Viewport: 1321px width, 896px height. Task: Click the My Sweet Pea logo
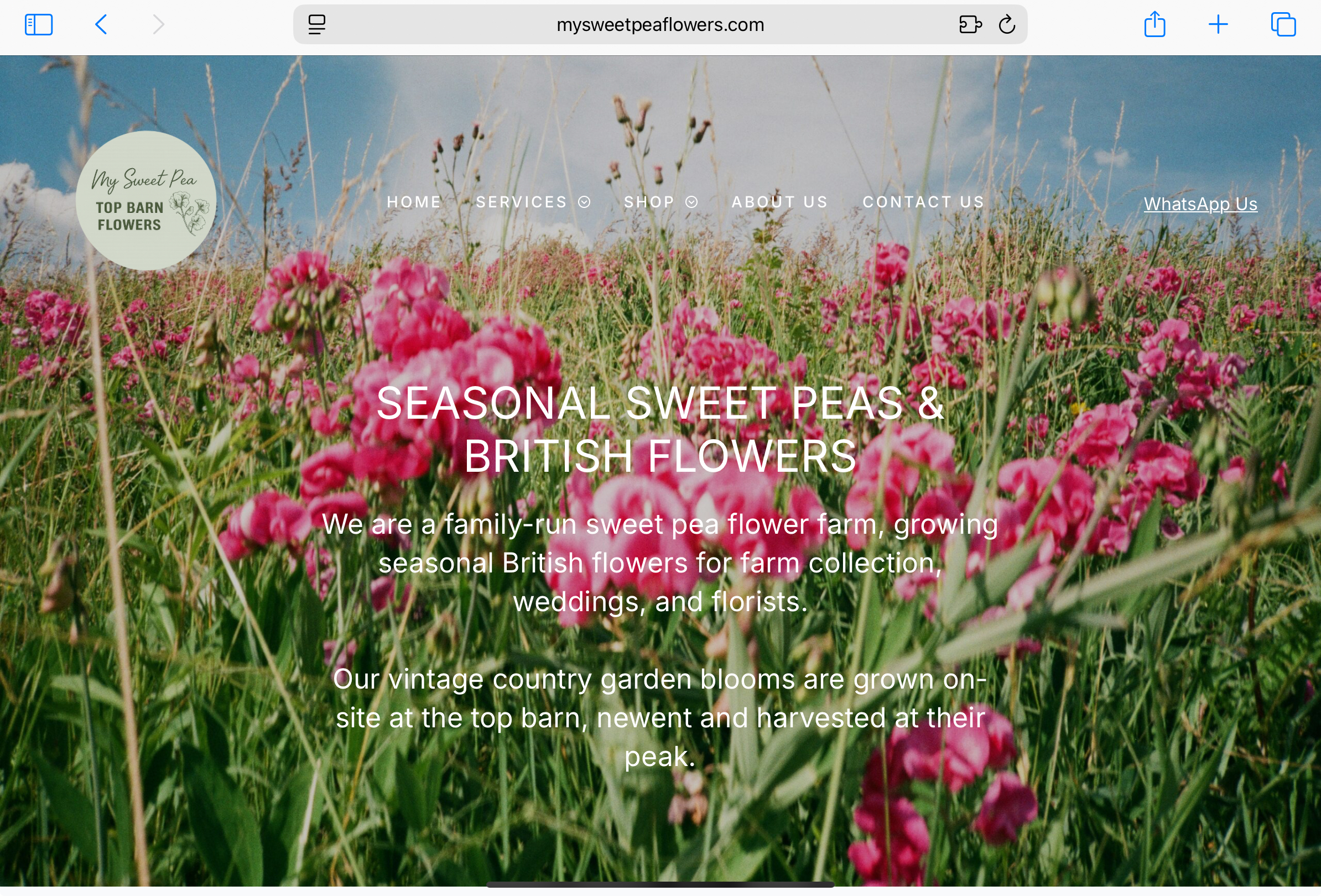[146, 201]
